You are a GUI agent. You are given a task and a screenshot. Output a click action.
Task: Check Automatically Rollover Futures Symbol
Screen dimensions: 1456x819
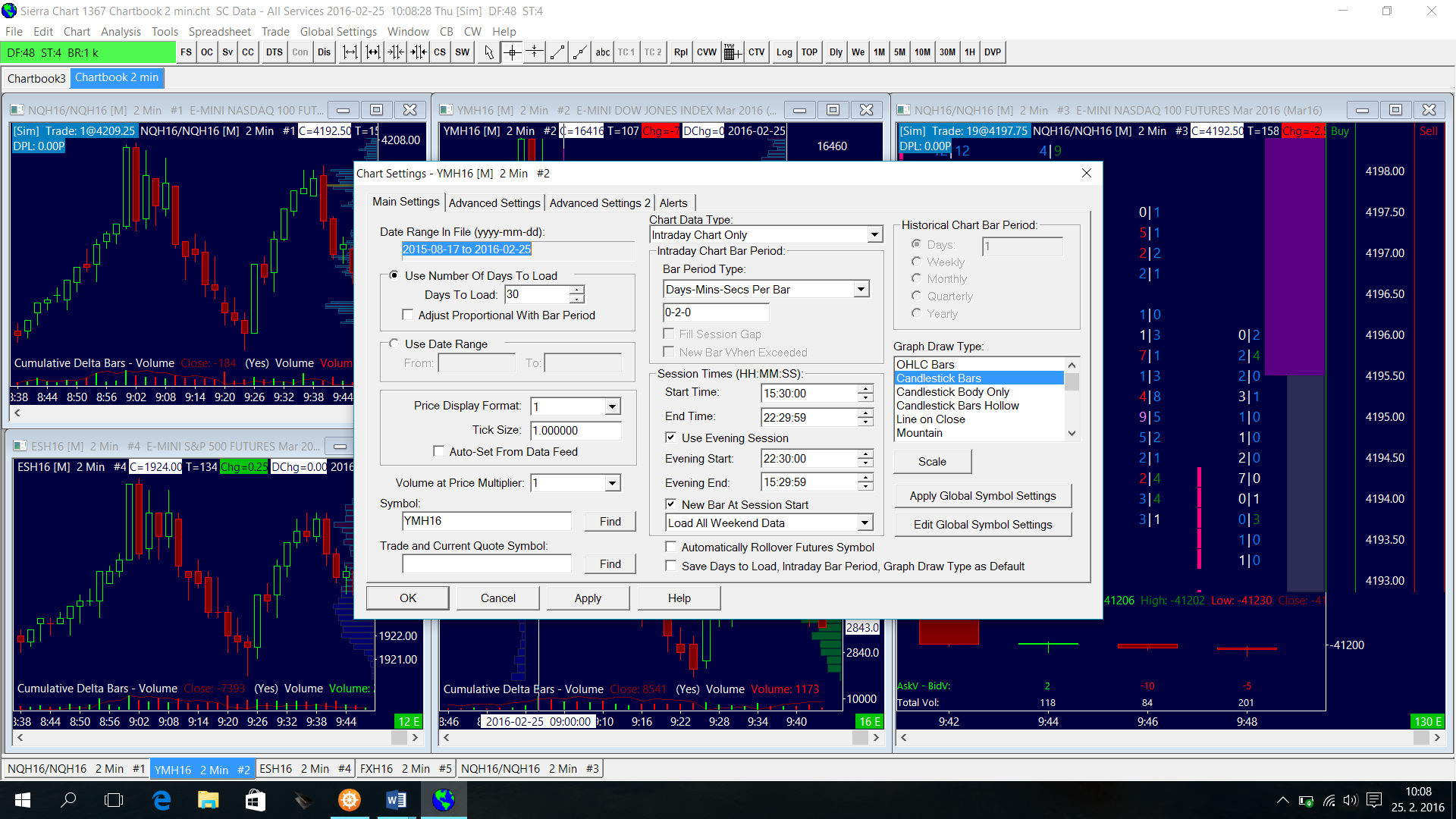[671, 547]
